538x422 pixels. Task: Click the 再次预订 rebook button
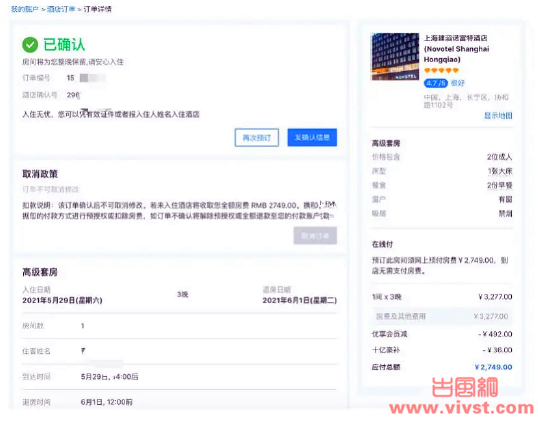tap(257, 138)
